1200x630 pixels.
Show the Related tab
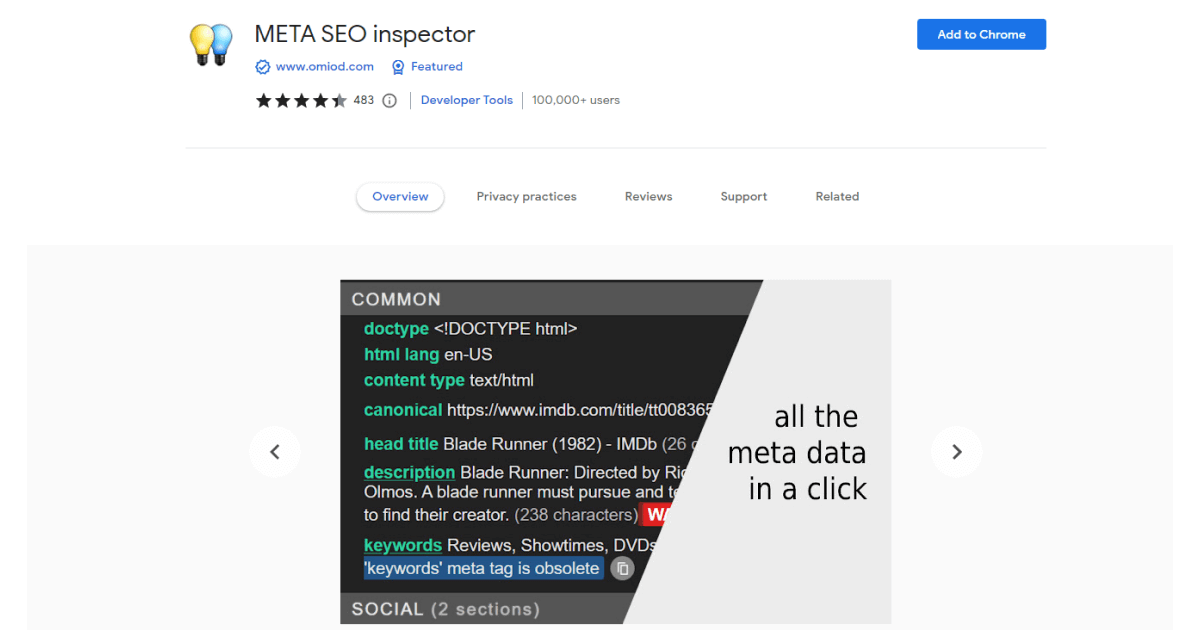point(837,197)
